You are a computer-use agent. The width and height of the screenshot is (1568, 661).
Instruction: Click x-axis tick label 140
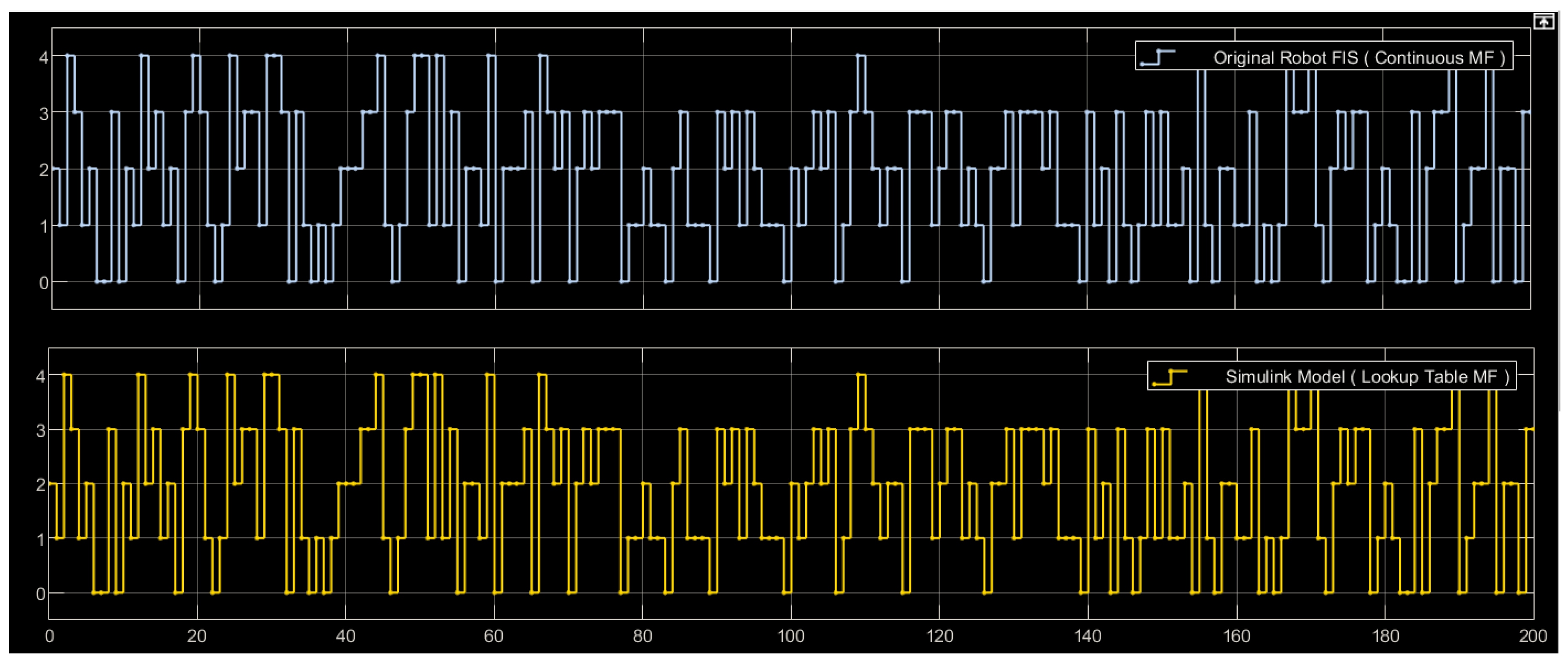pyautogui.click(x=1087, y=636)
